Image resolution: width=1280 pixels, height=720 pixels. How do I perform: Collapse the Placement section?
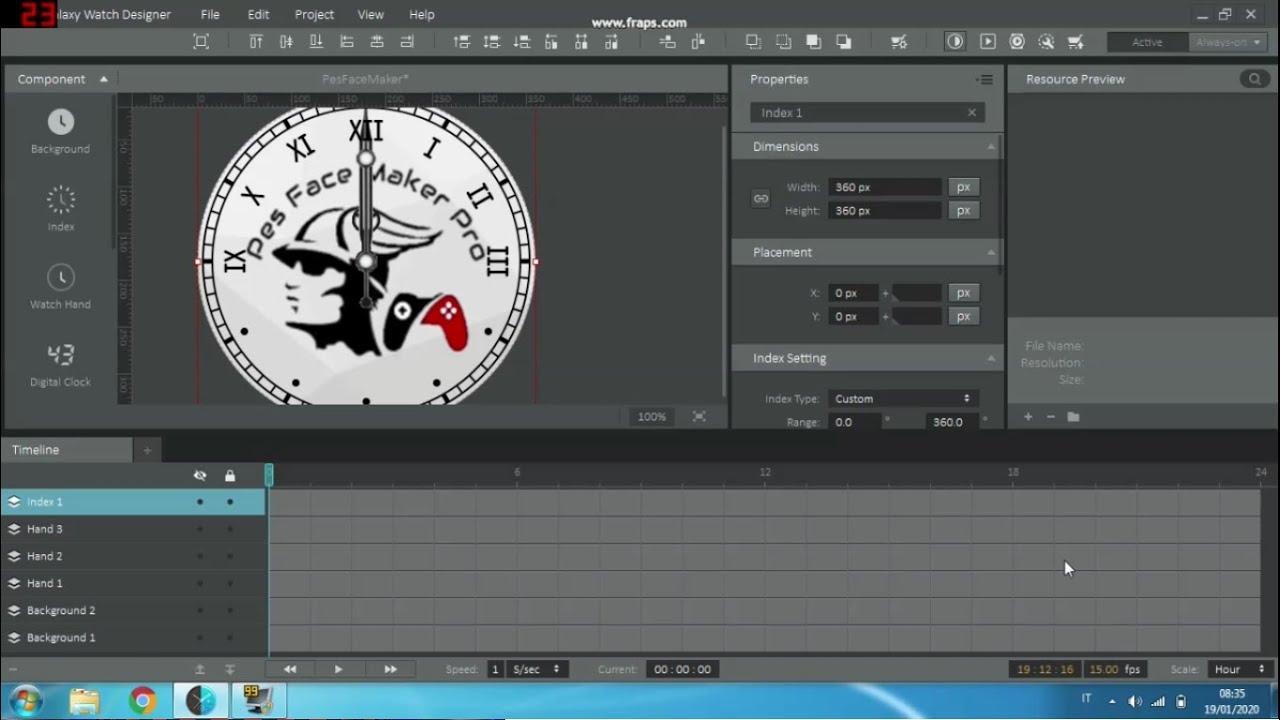click(991, 253)
